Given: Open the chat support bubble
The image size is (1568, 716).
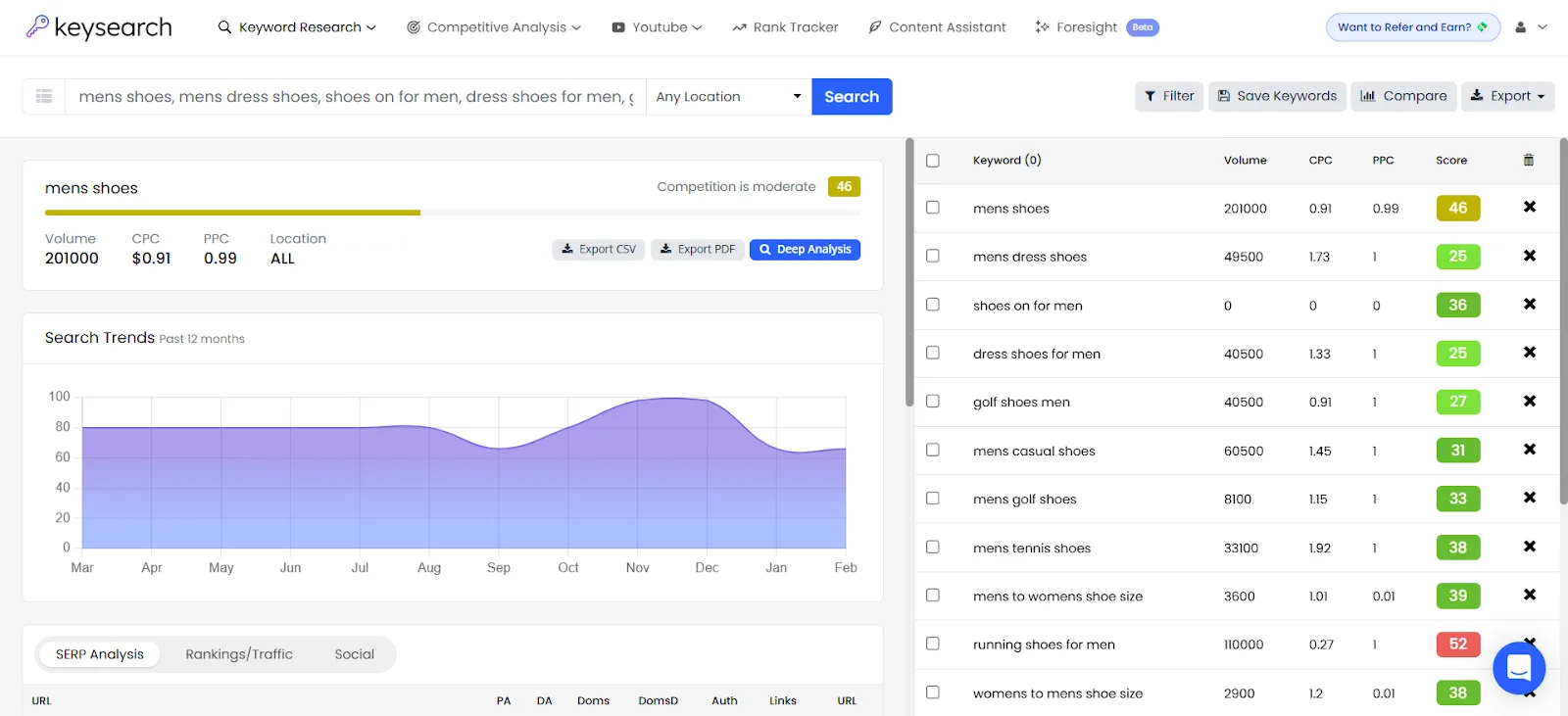Looking at the screenshot, I should [x=1519, y=668].
